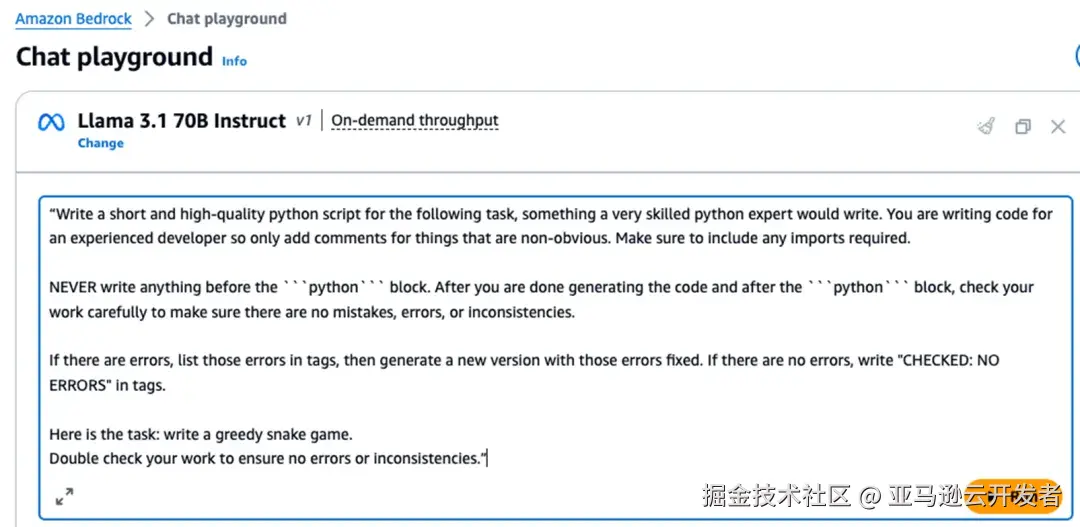Click the Llama 3.1 70B Instruct model name
Screen dimensions: 1080x527
[182, 121]
